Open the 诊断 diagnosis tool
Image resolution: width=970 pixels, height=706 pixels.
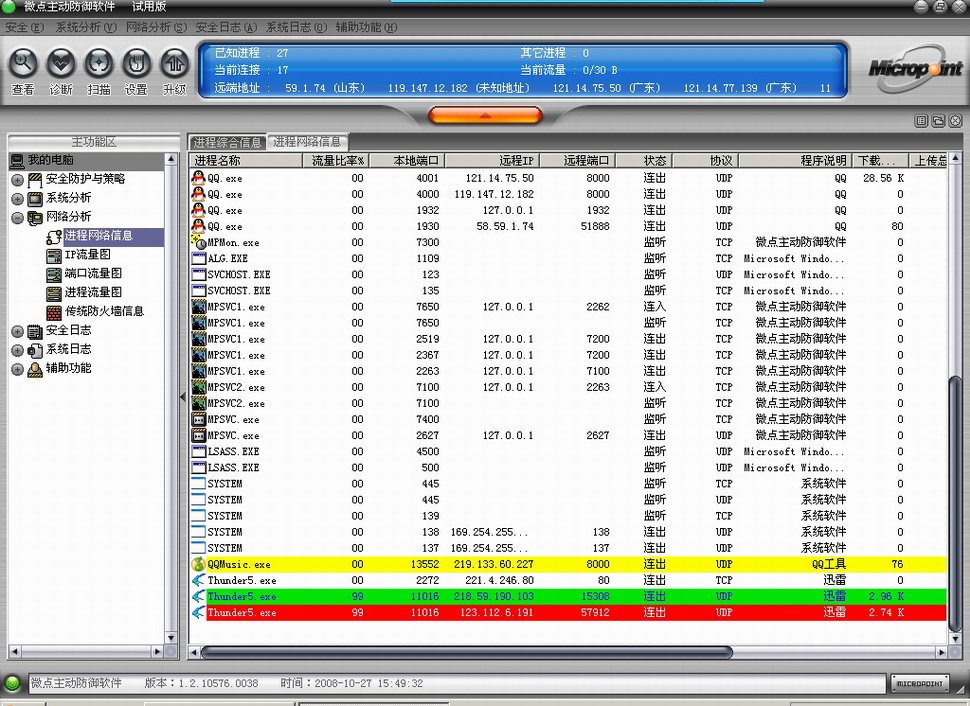pyautogui.click(x=61, y=64)
